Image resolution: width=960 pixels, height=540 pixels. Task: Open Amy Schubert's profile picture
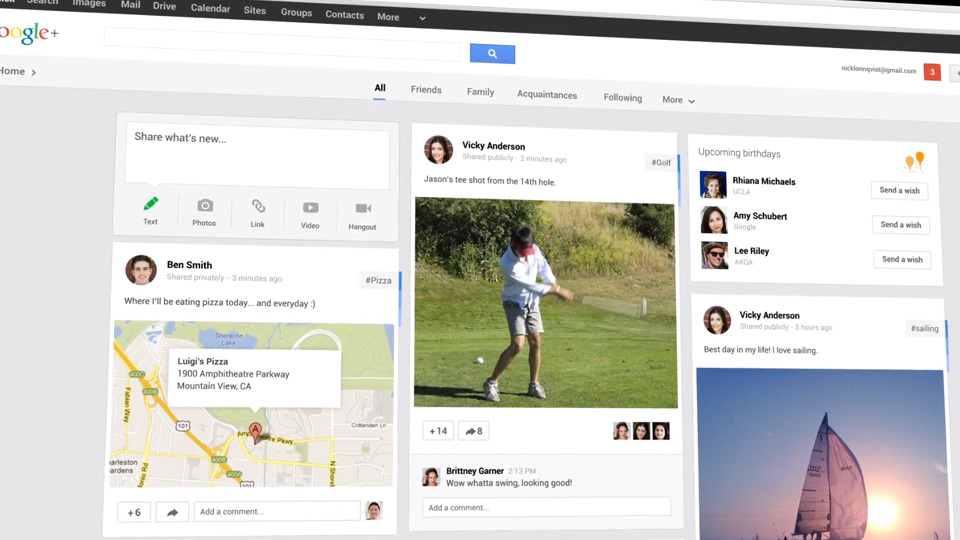coord(713,220)
